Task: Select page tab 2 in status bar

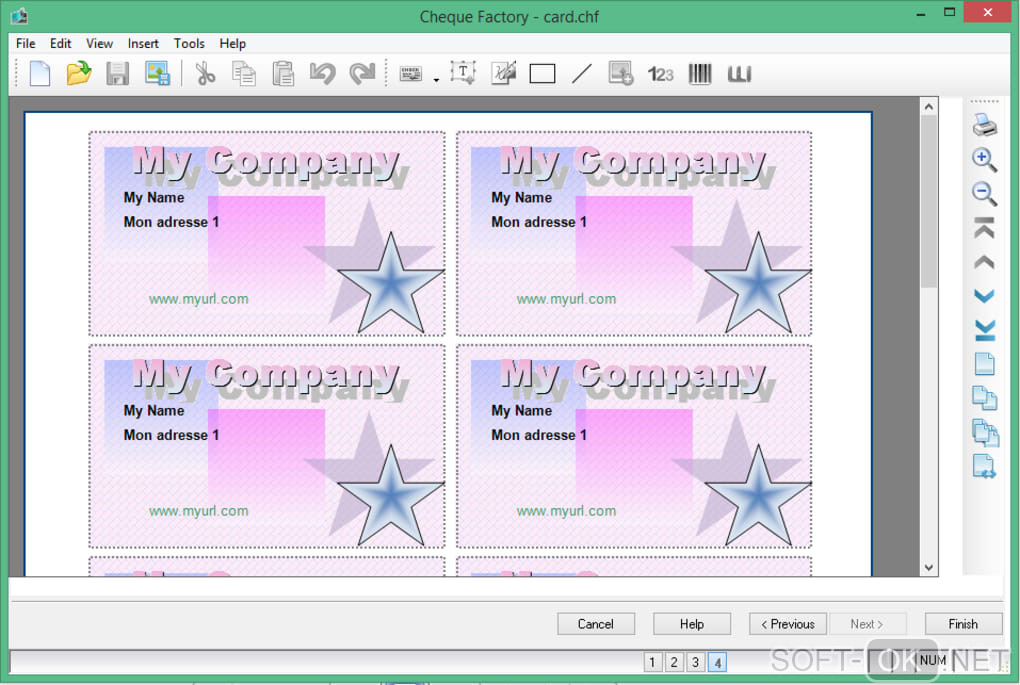Action: (x=674, y=662)
